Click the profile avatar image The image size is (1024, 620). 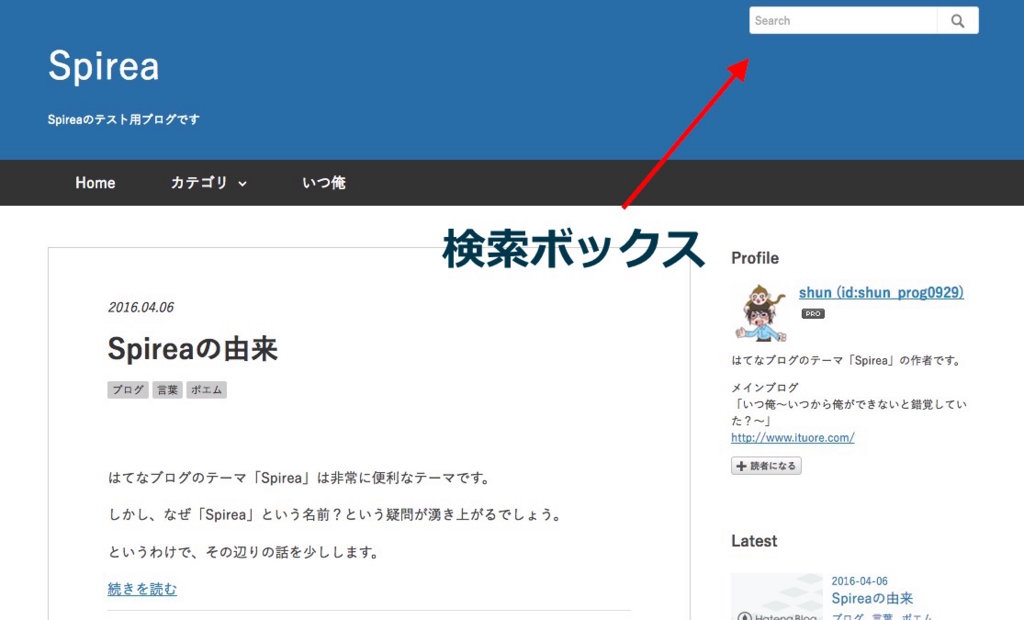pyautogui.click(x=760, y=314)
